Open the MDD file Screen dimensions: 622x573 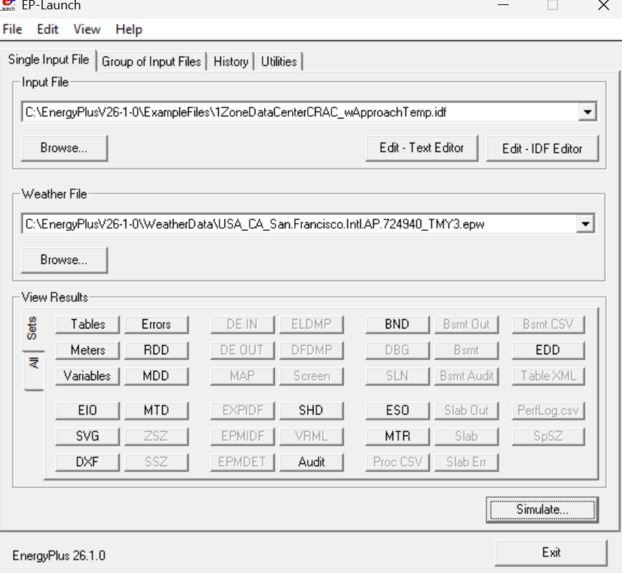(x=156, y=376)
